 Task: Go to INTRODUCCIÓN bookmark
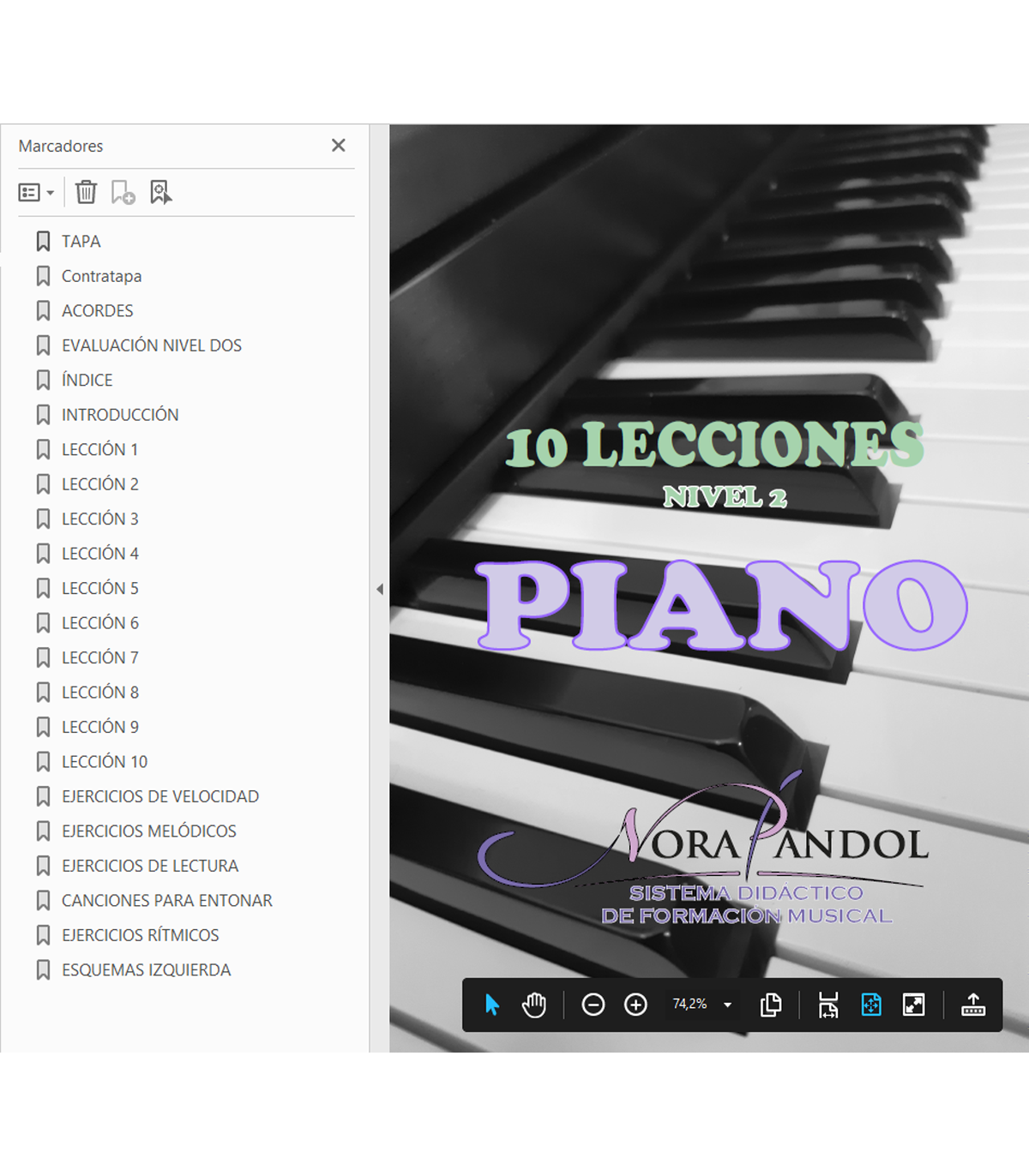[120, 415]
